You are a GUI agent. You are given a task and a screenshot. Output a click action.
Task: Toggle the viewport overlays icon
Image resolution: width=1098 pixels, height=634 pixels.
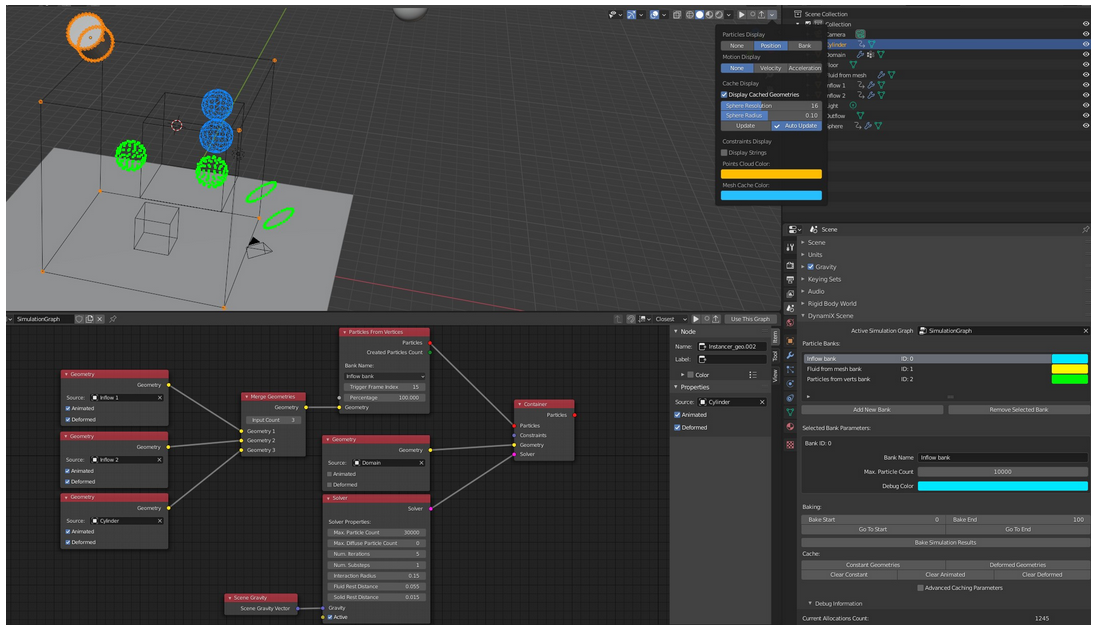click(654, 15)
